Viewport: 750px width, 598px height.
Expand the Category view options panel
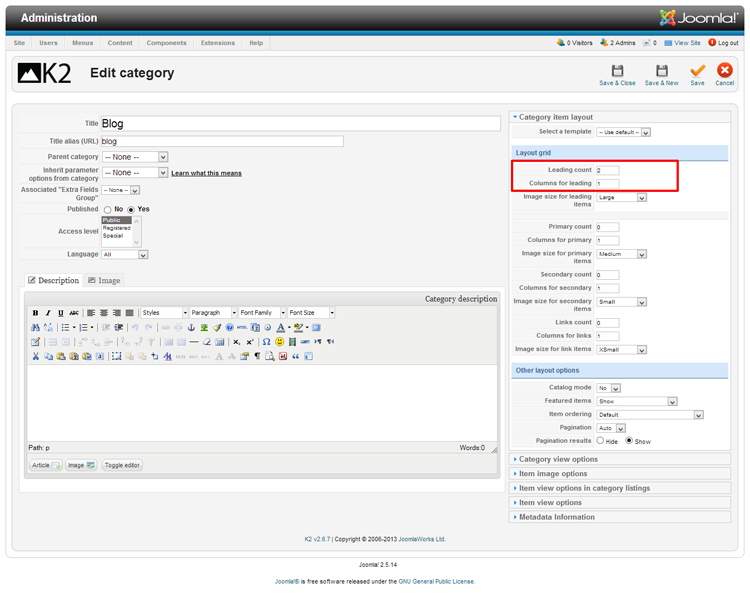click(x=558, y=459)
